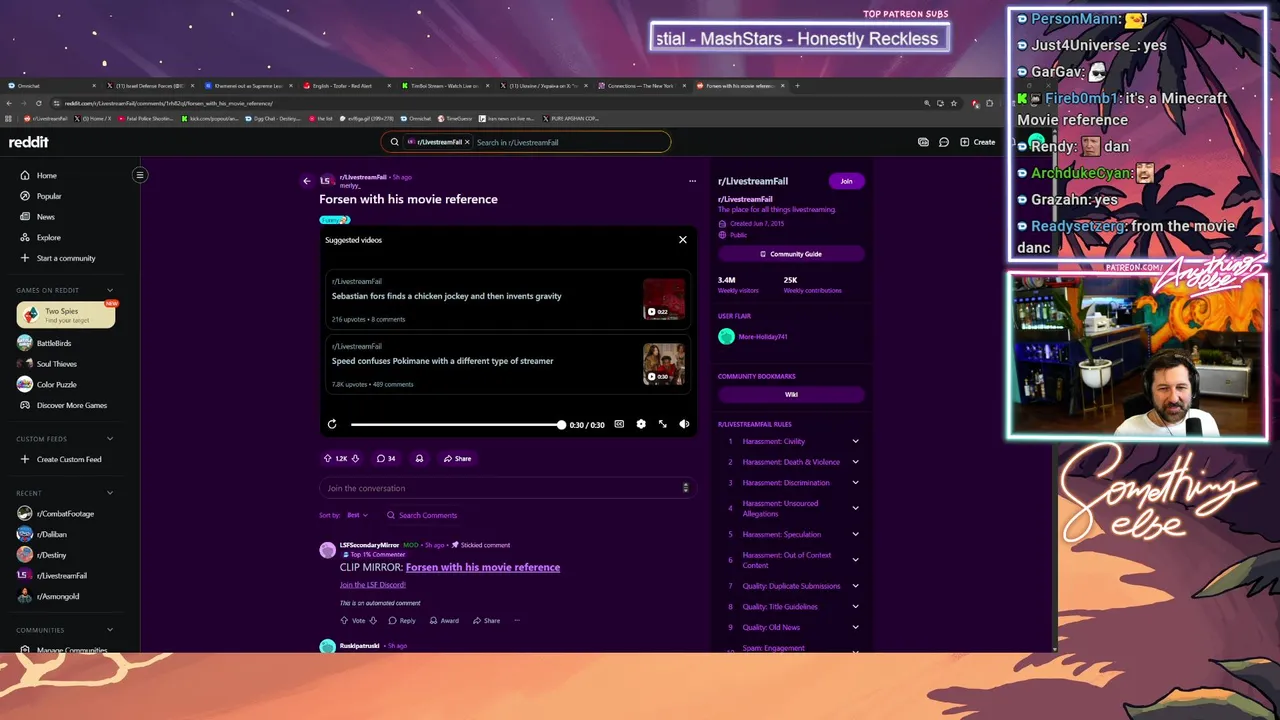Open r/CombatFootage from Recent

click(64, 514)
